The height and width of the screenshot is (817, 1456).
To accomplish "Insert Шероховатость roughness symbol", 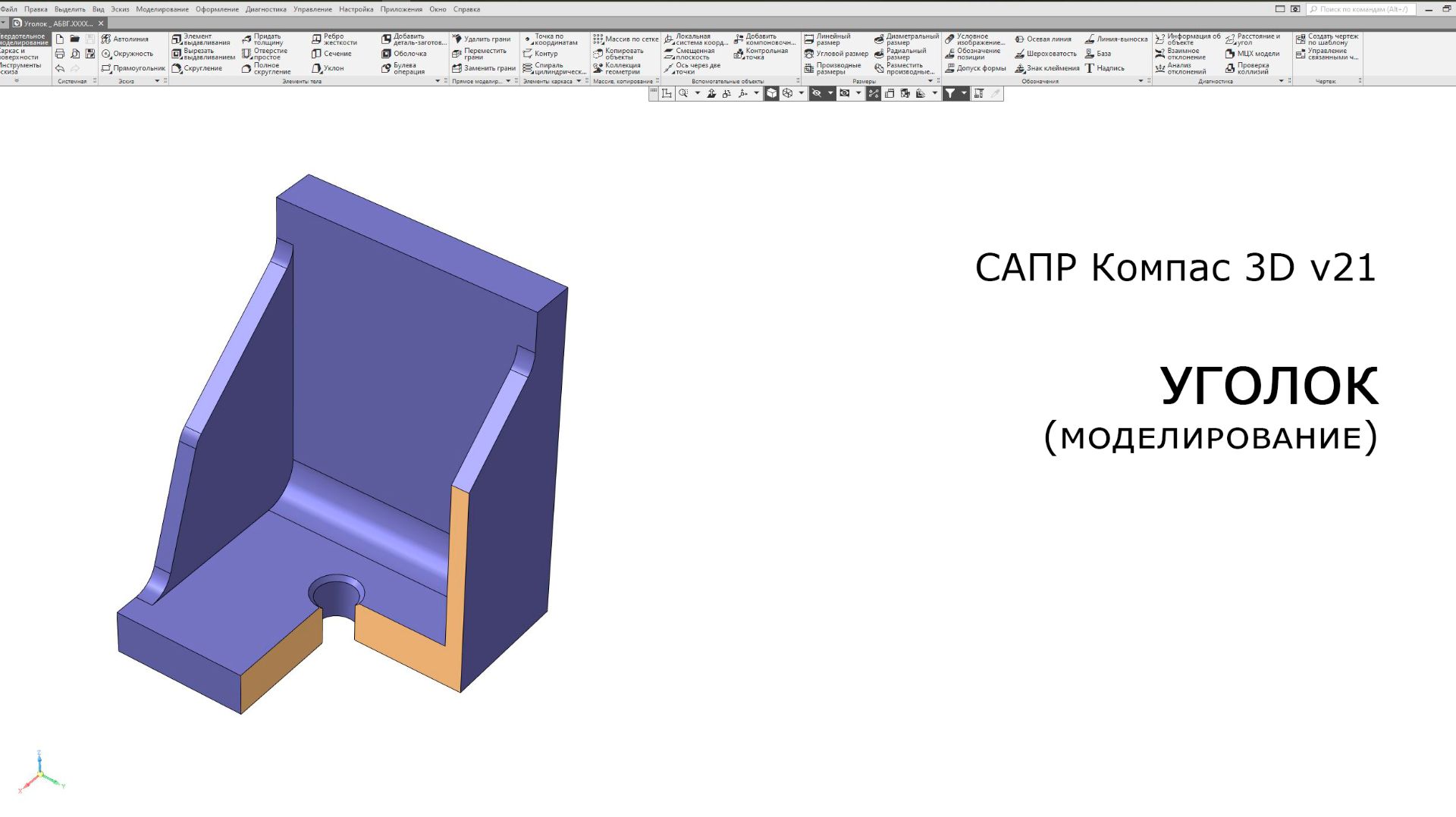I will tap(1046, 54).
